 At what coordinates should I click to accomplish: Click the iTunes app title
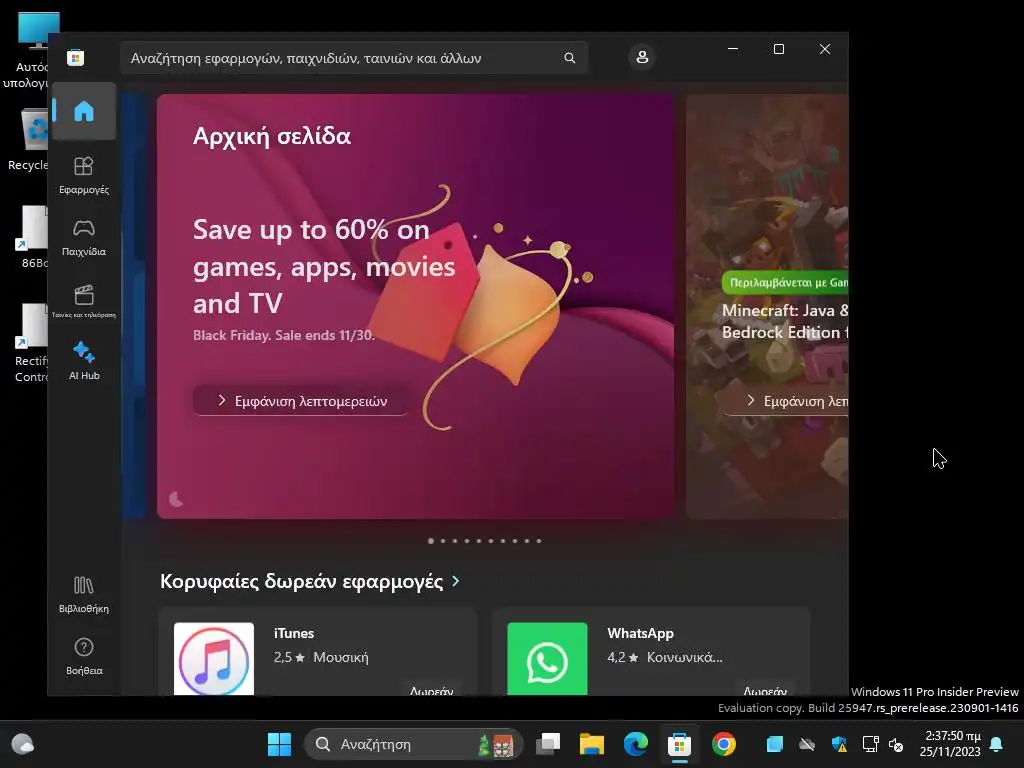[294, 633]
